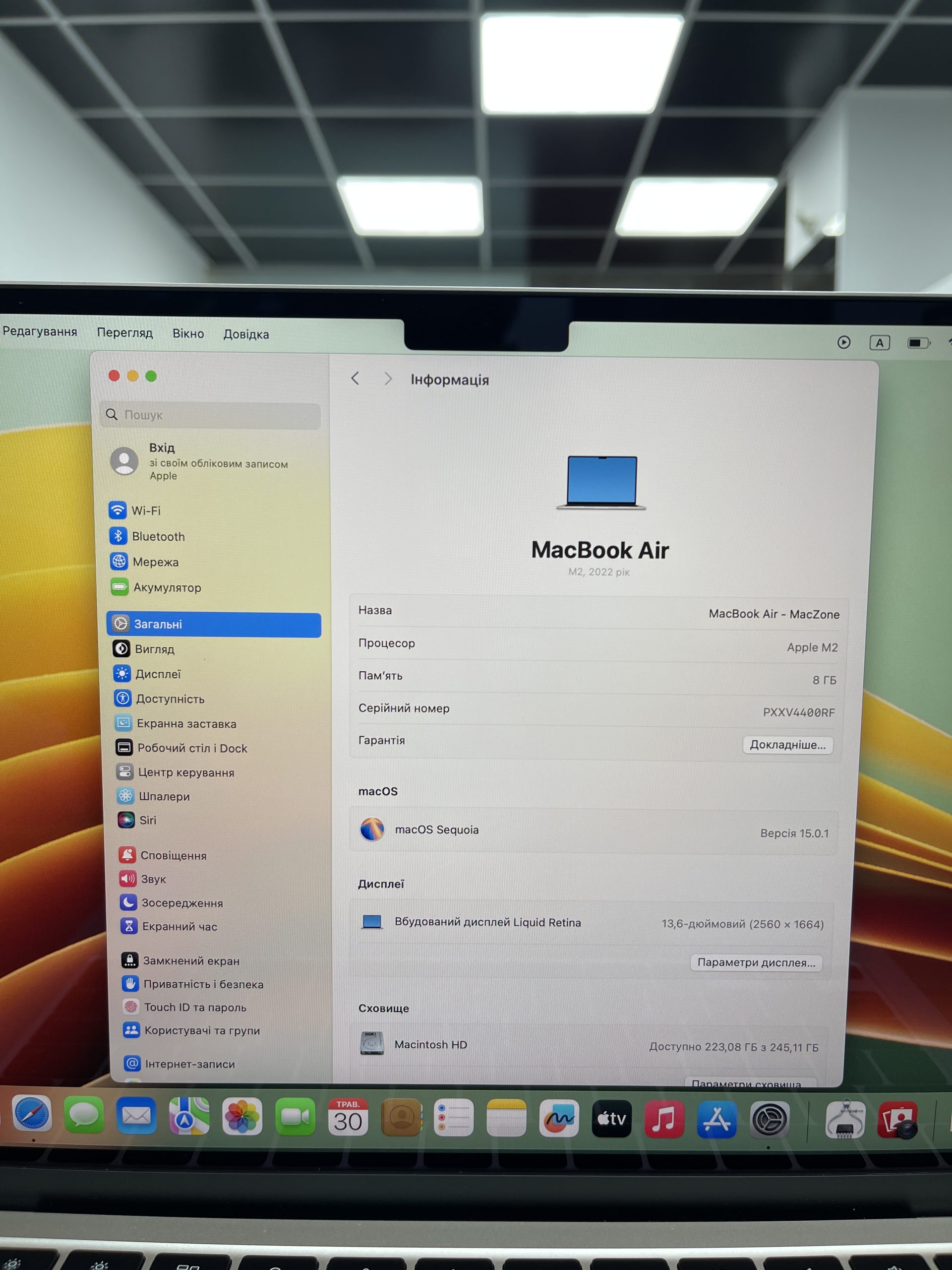Viewport: 952px width, 1270px height.
Task: Click Параметри дисплея… button
Action: click(x=756, y=963)
